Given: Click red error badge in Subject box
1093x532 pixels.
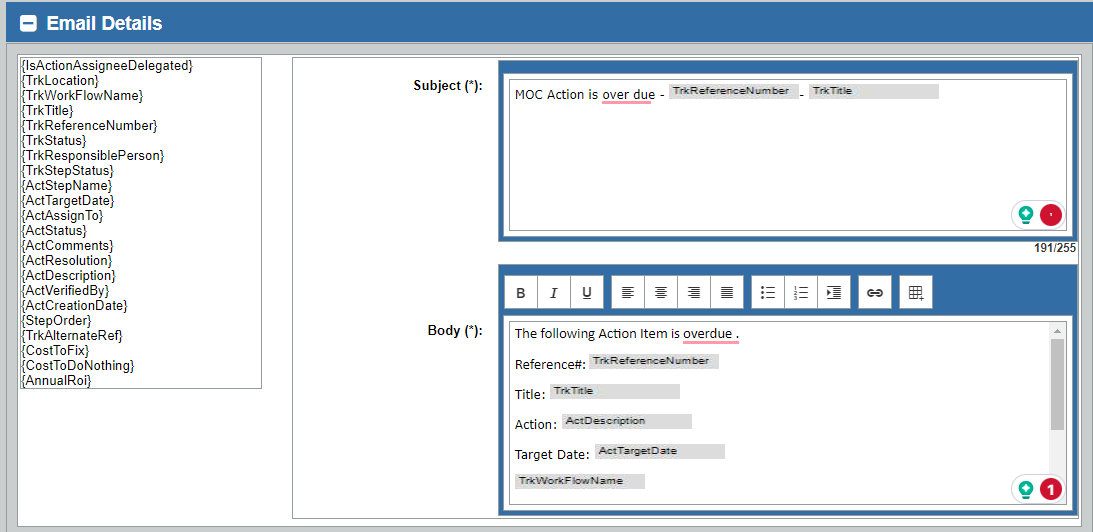Looking at the screenshot, I should point(1050,215).
